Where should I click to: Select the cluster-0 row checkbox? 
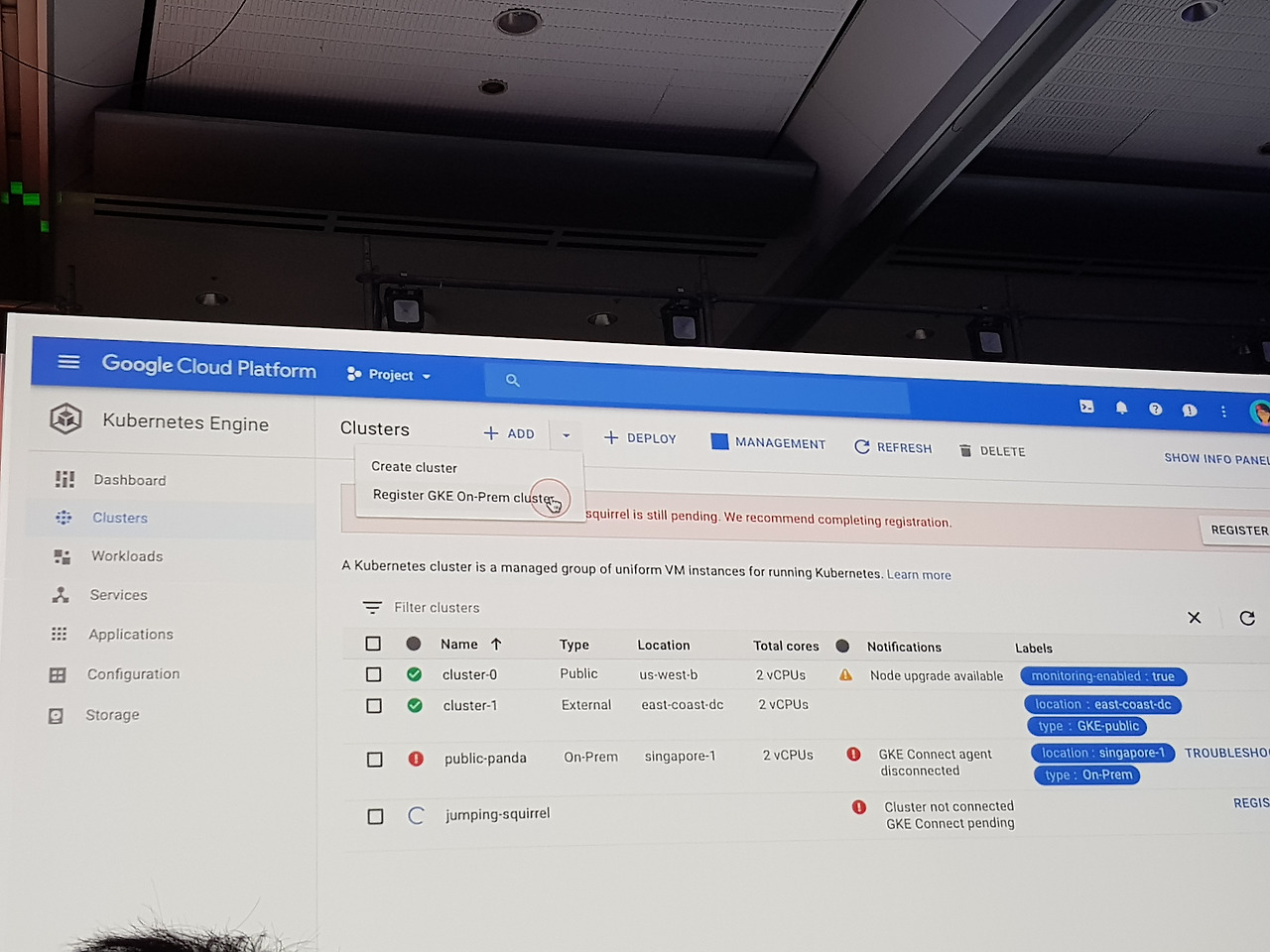tap(373, 674)
